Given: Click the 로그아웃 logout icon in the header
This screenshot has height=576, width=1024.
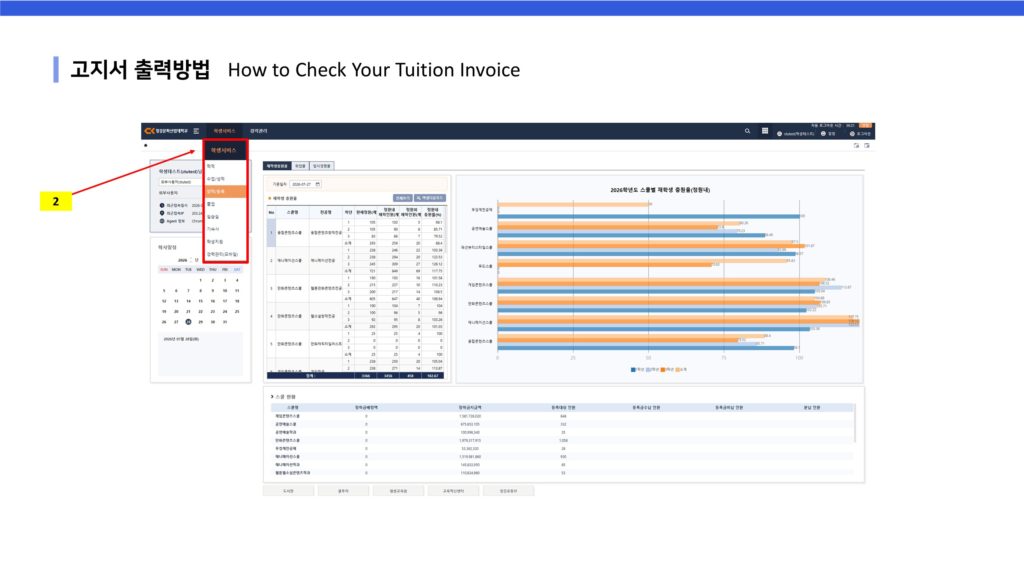Looking at the screenshot, I should [852, 134].
